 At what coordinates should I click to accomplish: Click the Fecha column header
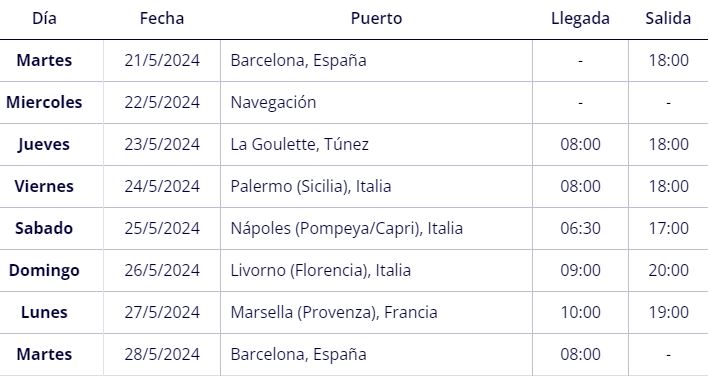(x=162, y=19)
